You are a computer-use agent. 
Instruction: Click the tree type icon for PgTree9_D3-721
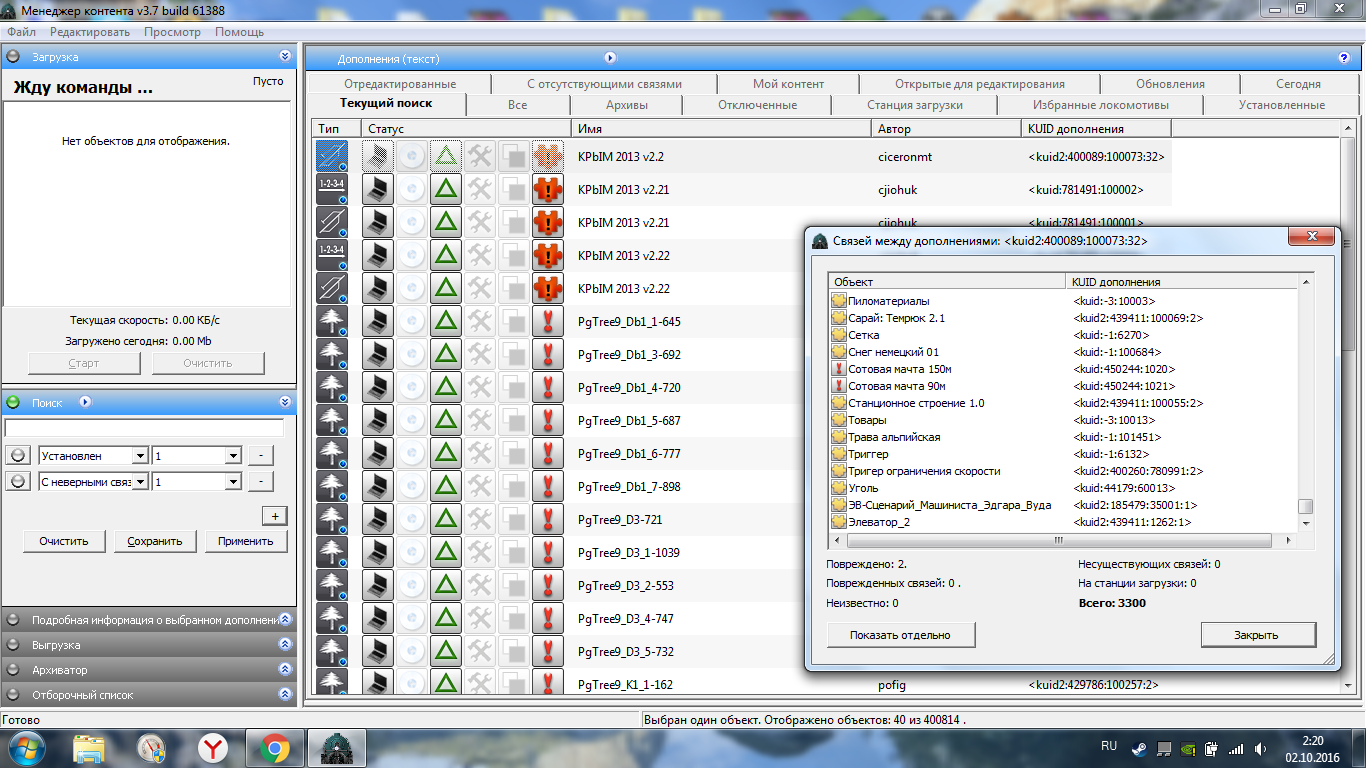[x=331, y=519]
